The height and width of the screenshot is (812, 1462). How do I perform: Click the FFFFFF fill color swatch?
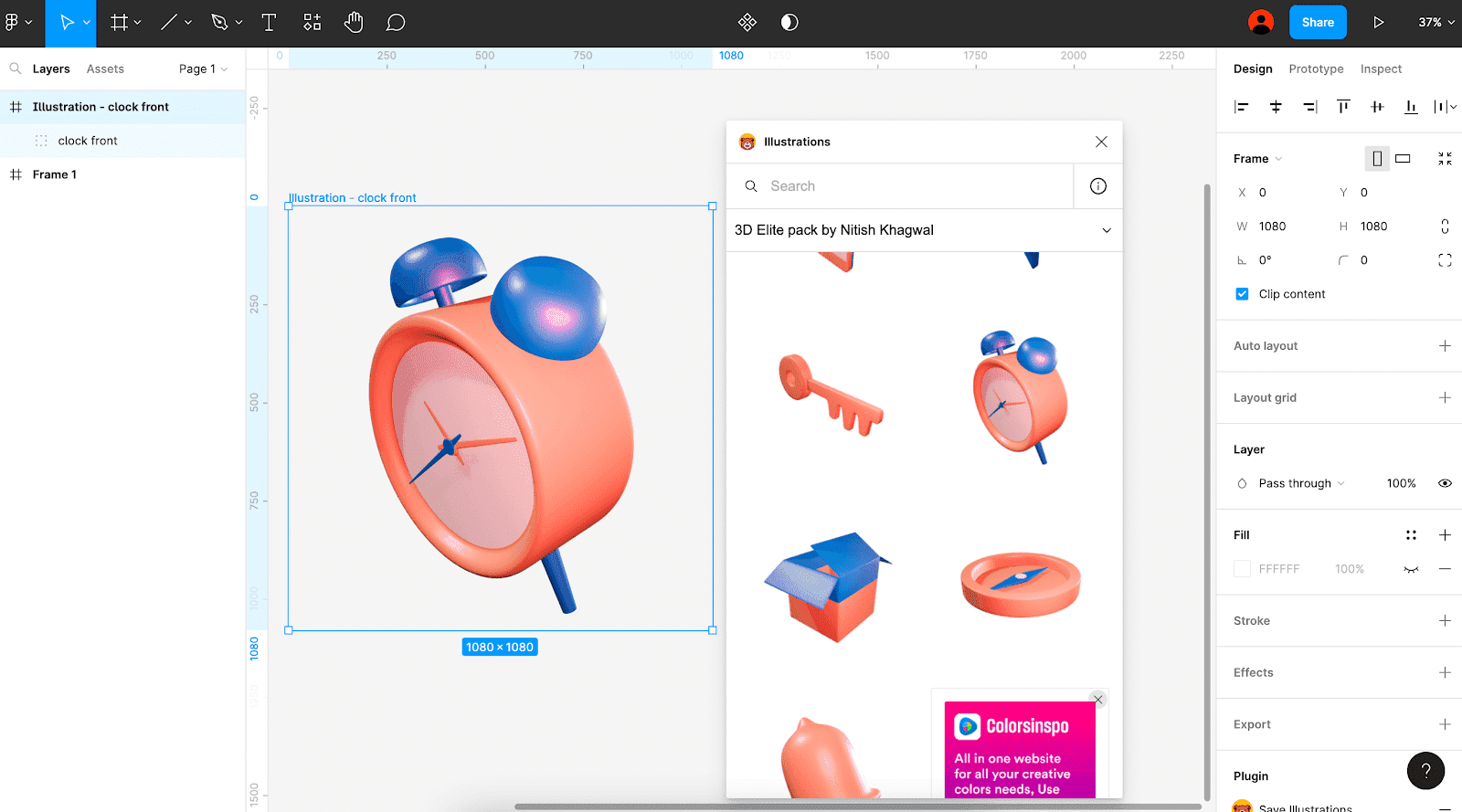1242,569
